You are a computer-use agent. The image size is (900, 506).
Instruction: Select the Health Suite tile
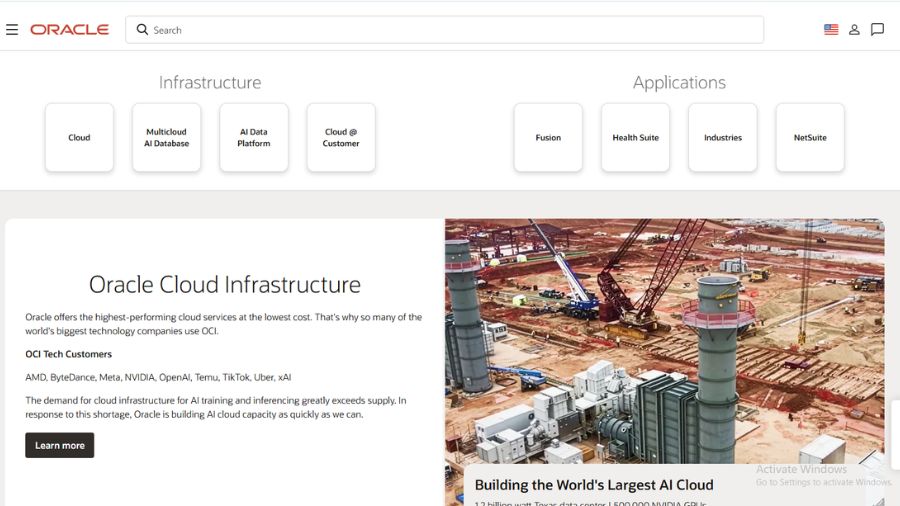pos(635,138)
